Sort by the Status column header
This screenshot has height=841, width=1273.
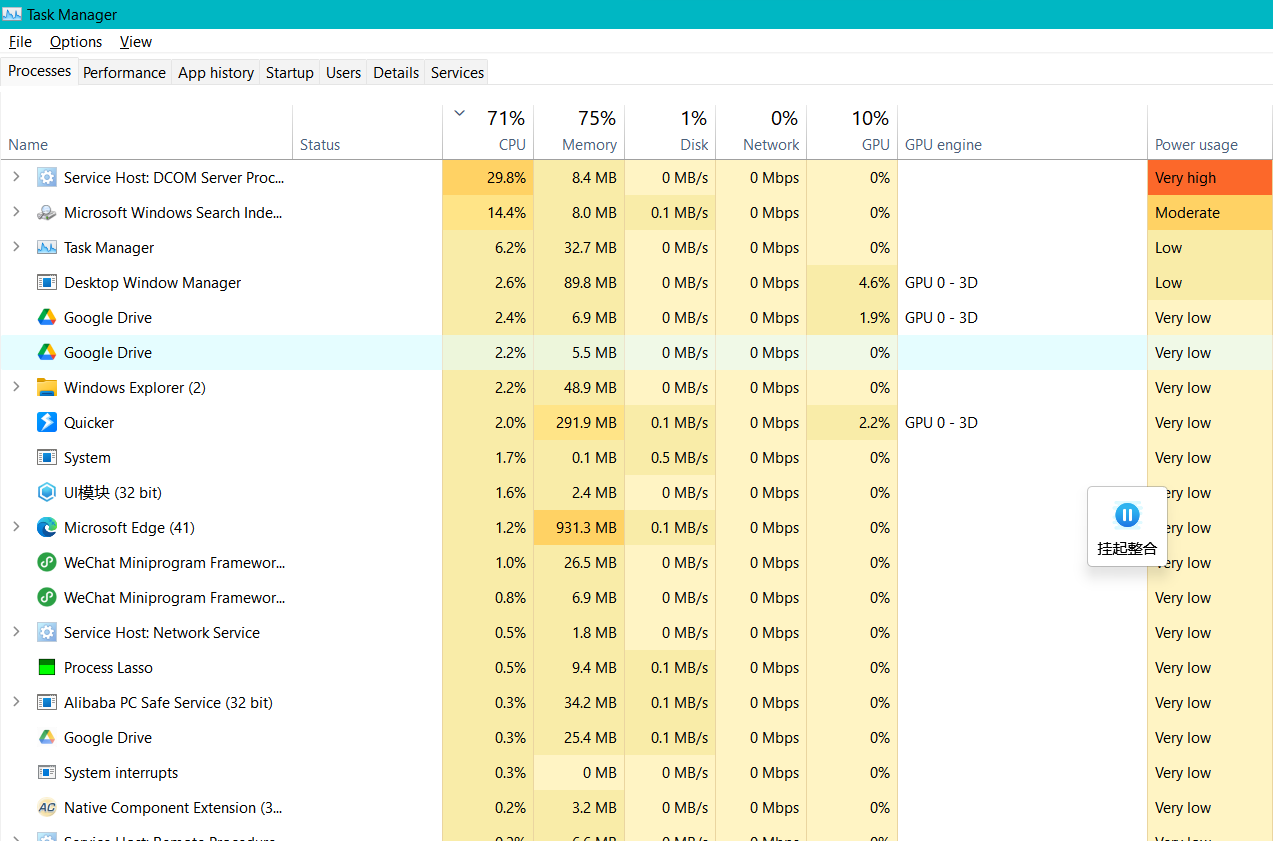pos(367,132)
